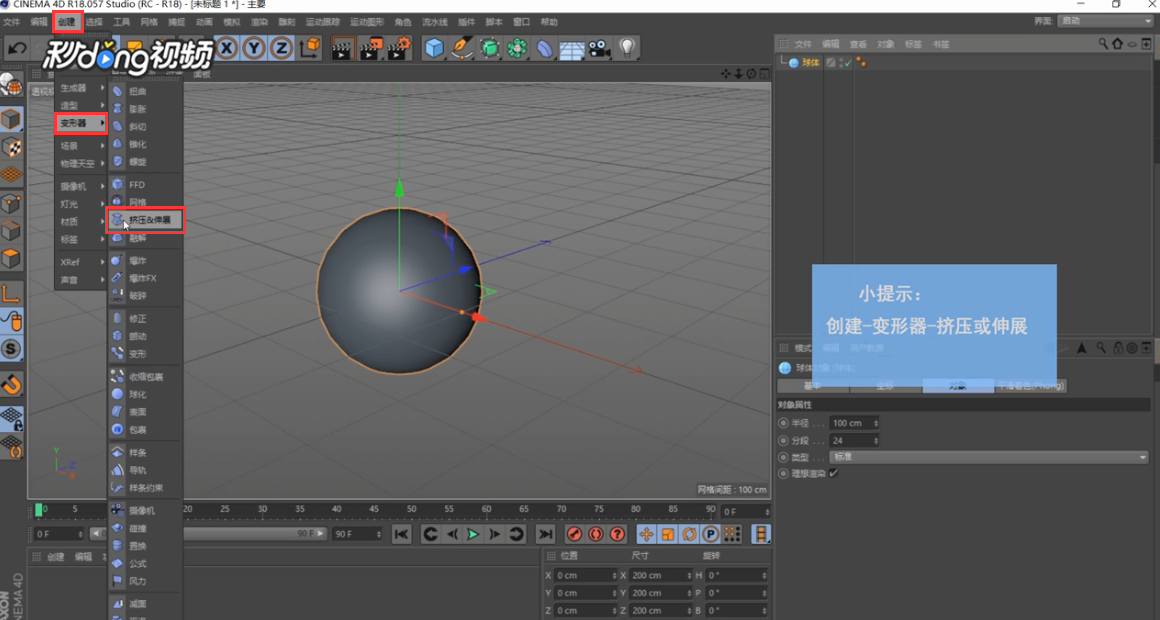
Task: Toggle the 球体 green enable checkmark
Action: (x=848, y=63)
